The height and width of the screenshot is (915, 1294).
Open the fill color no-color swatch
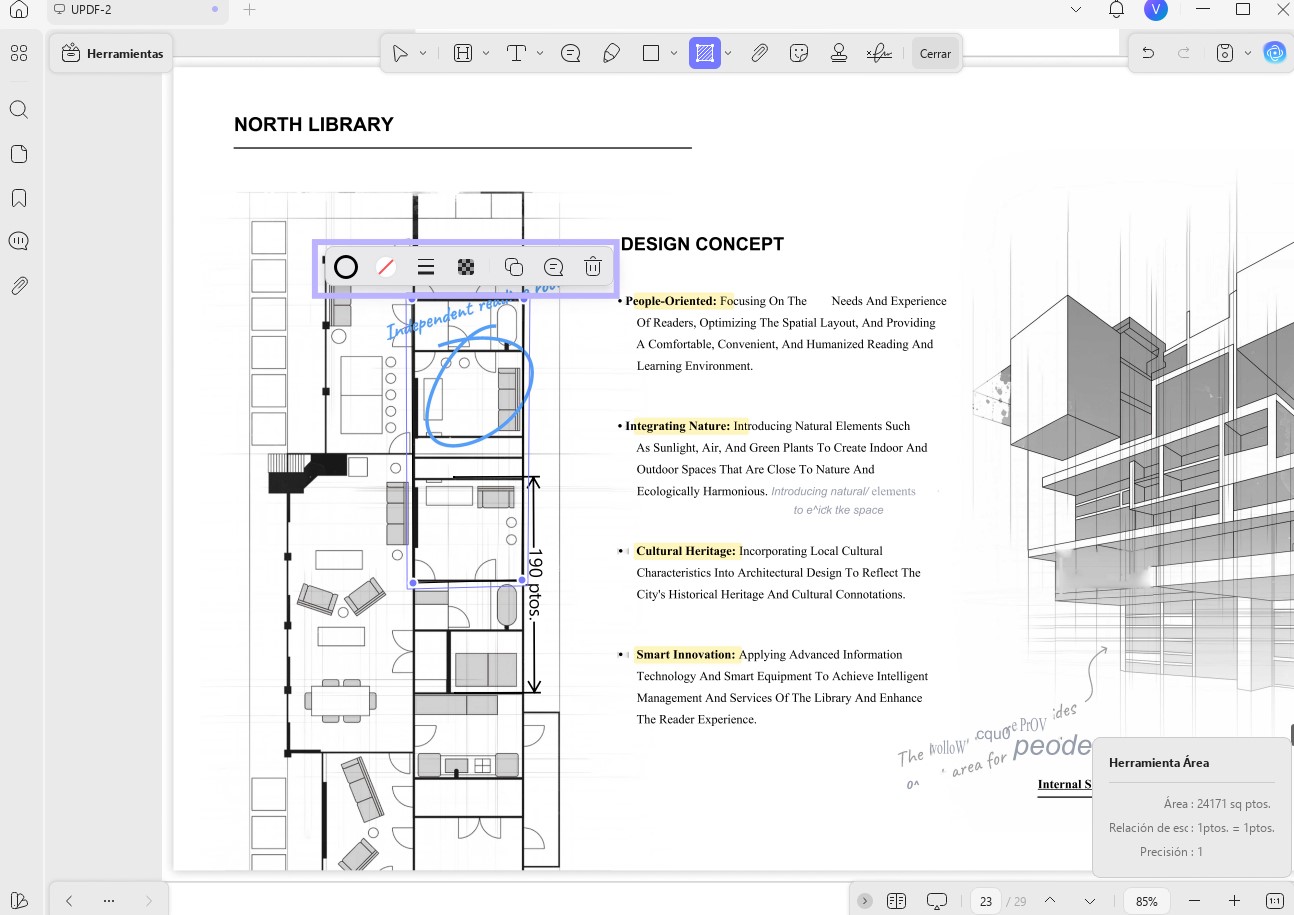pyautogui.click(x=385, y=267)
